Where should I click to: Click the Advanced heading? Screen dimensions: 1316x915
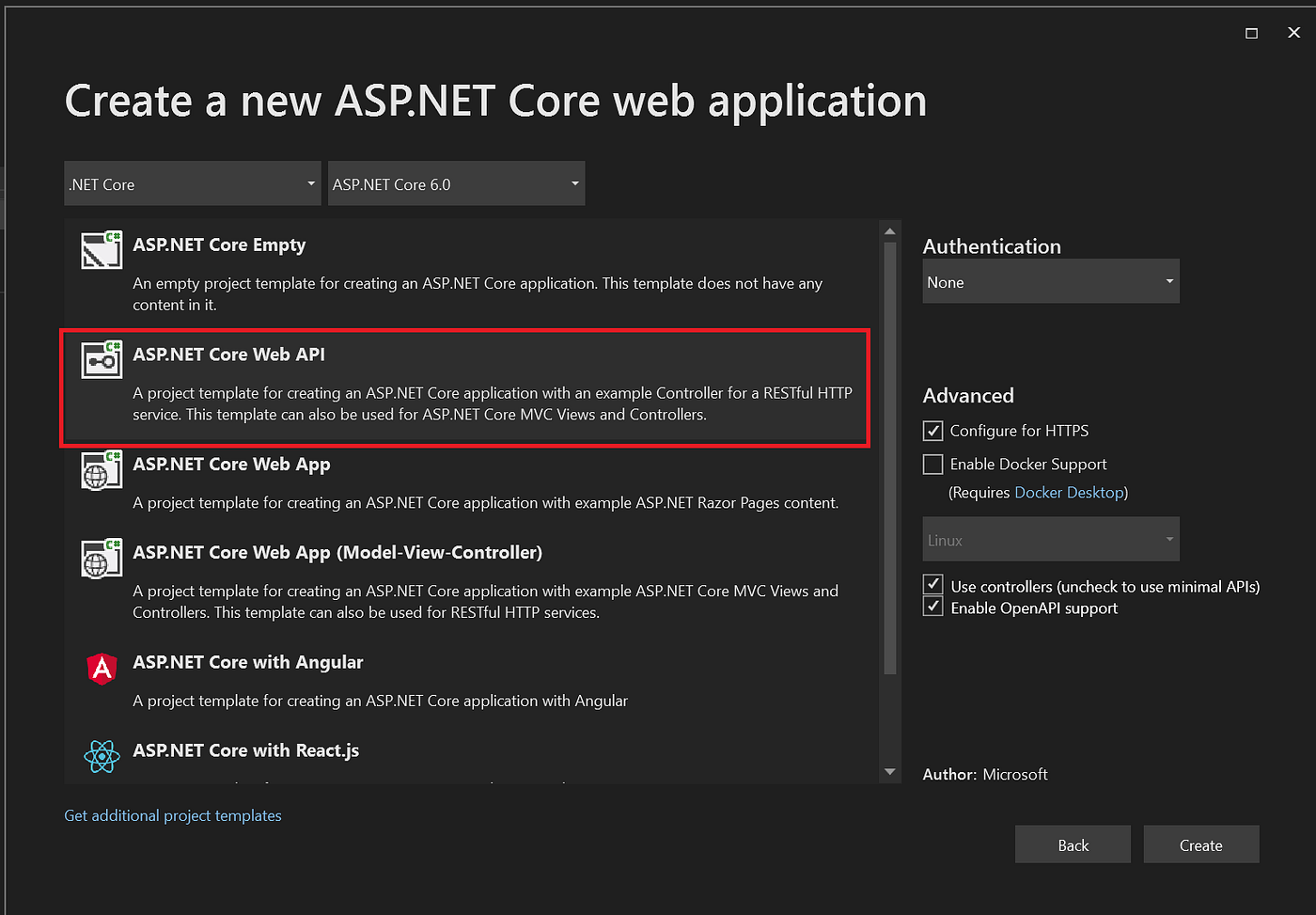tap(968, 396)
